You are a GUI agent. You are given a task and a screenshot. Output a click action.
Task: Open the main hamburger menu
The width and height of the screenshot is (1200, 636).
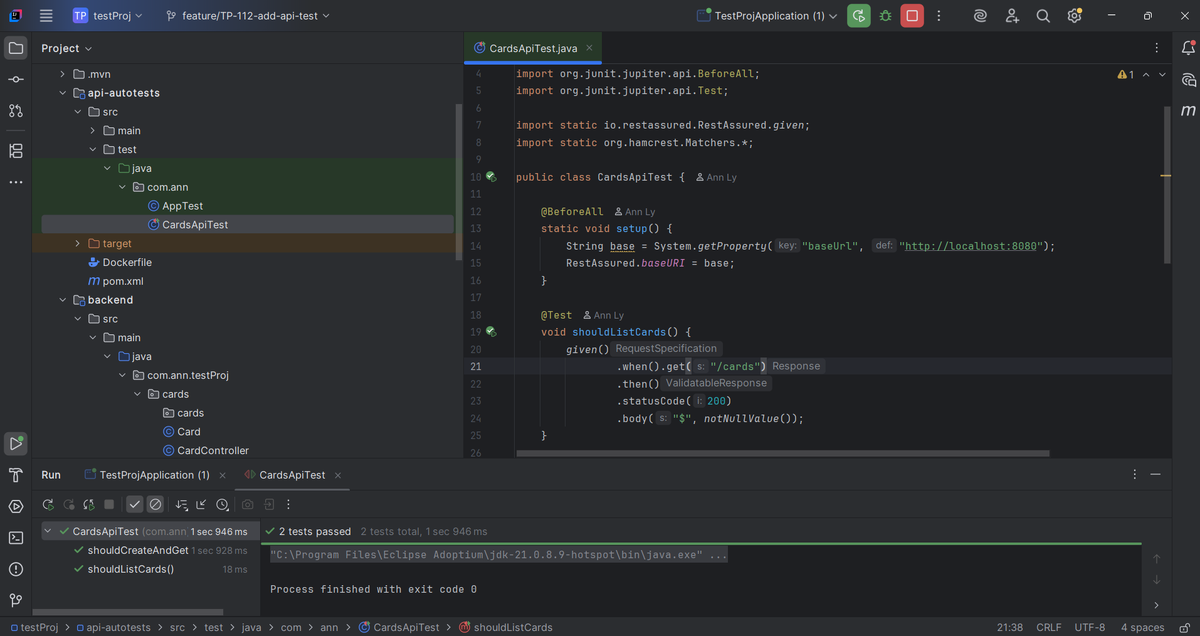(x=46, y=16)
